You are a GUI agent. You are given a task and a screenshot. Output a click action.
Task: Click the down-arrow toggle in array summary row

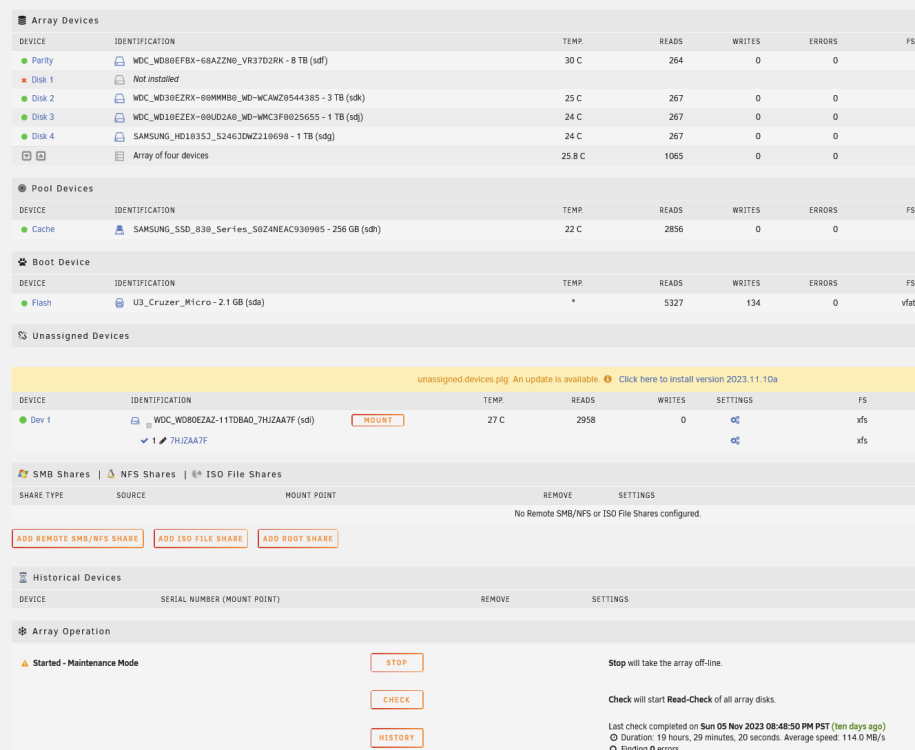[26, 156]
